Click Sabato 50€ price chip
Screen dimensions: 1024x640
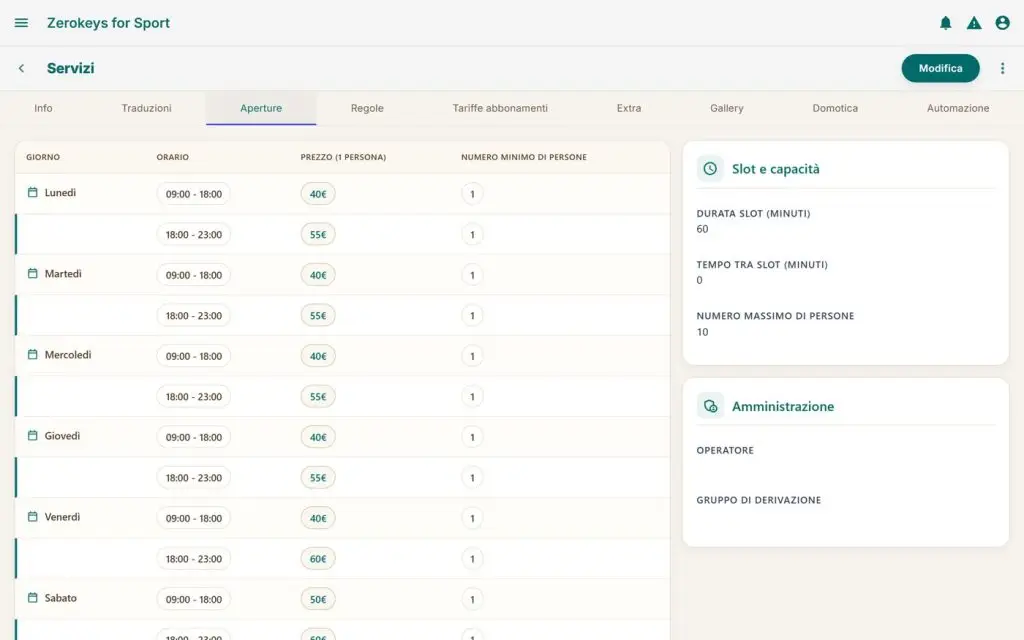tap(318, 599)
